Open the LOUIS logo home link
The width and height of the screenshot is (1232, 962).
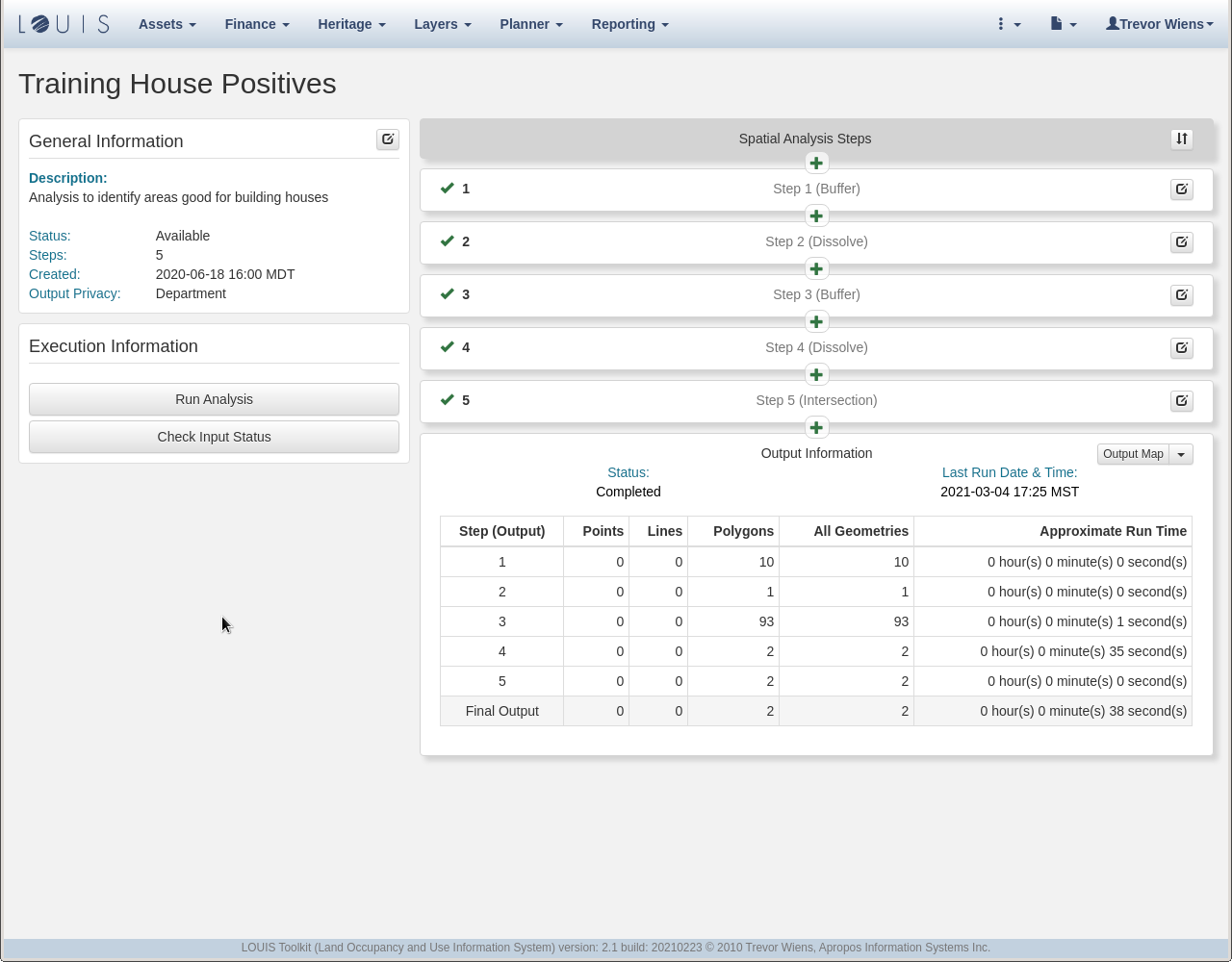(x=64, y=24)
